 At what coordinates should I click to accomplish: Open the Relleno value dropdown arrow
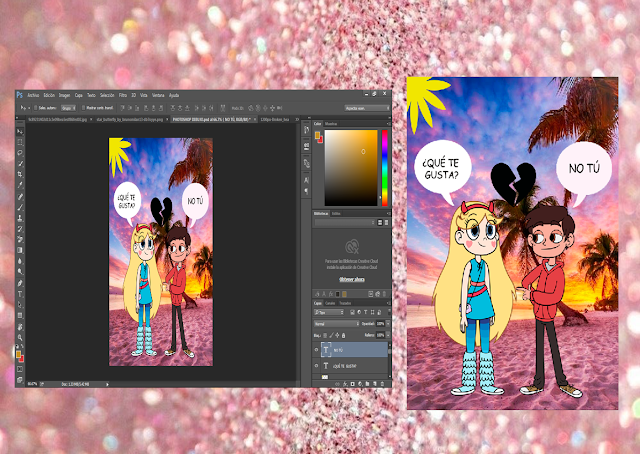(x=387, y=335)
